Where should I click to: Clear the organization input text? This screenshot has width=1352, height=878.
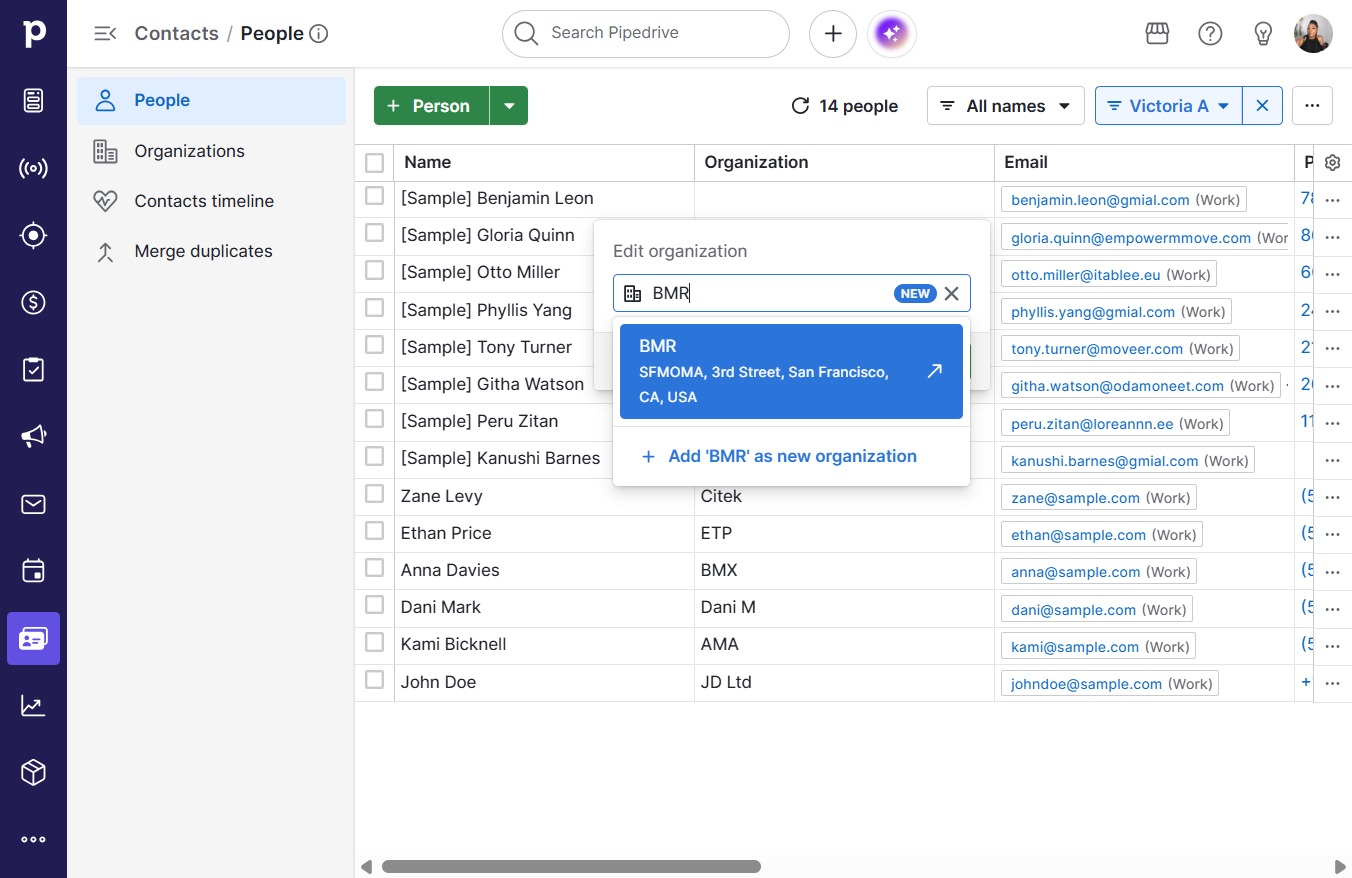point(952,293)
